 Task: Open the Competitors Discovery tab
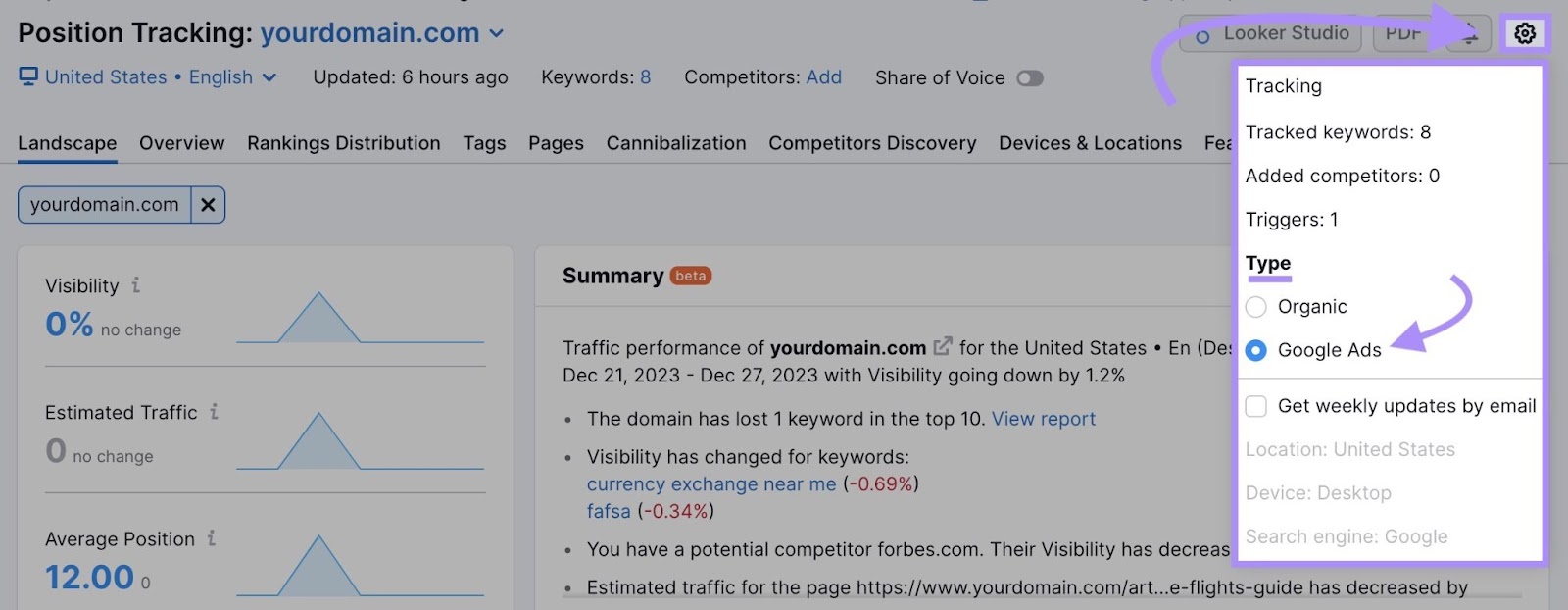(x=871, y=143)
